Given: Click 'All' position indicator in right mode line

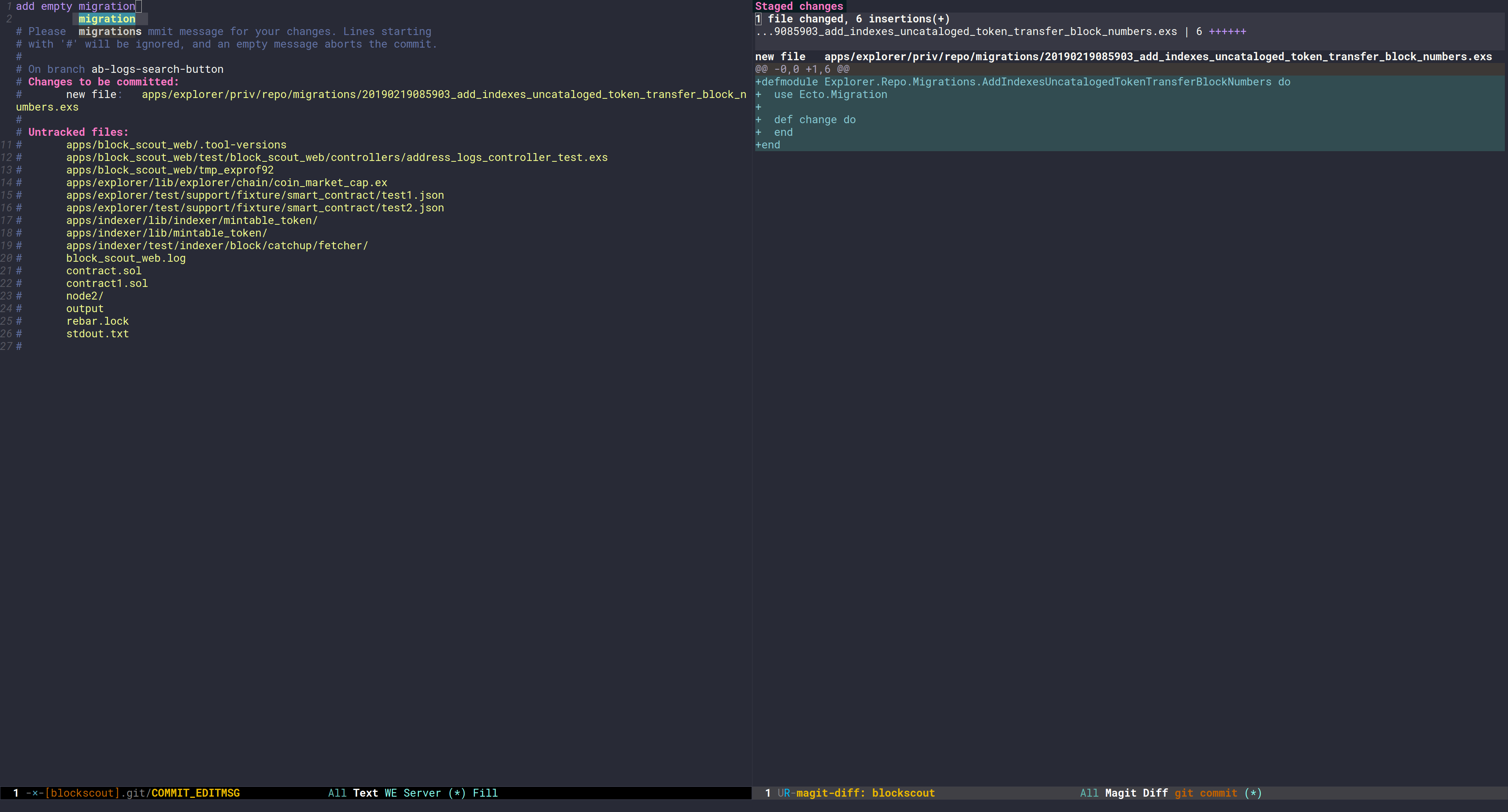Looking at the screenshot, I should pos(1089,793).
